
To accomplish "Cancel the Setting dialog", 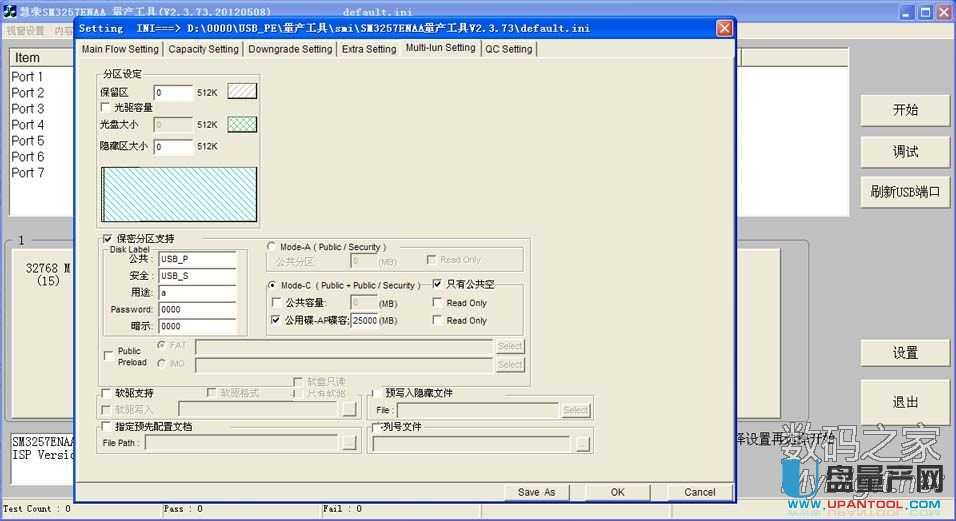I will click(x=699, y=492).
